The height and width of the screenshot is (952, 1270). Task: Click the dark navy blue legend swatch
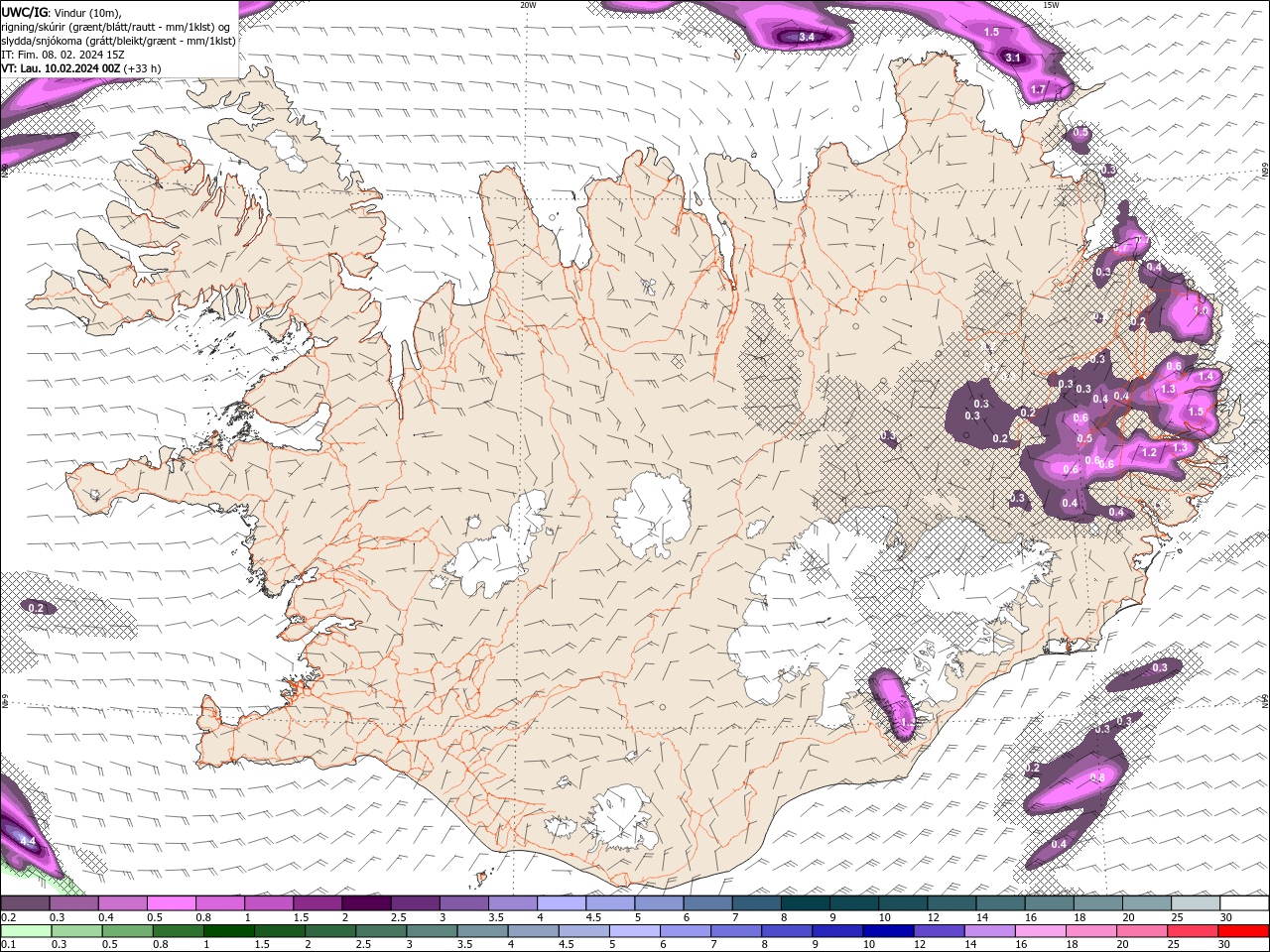click(x=886, y=931)
